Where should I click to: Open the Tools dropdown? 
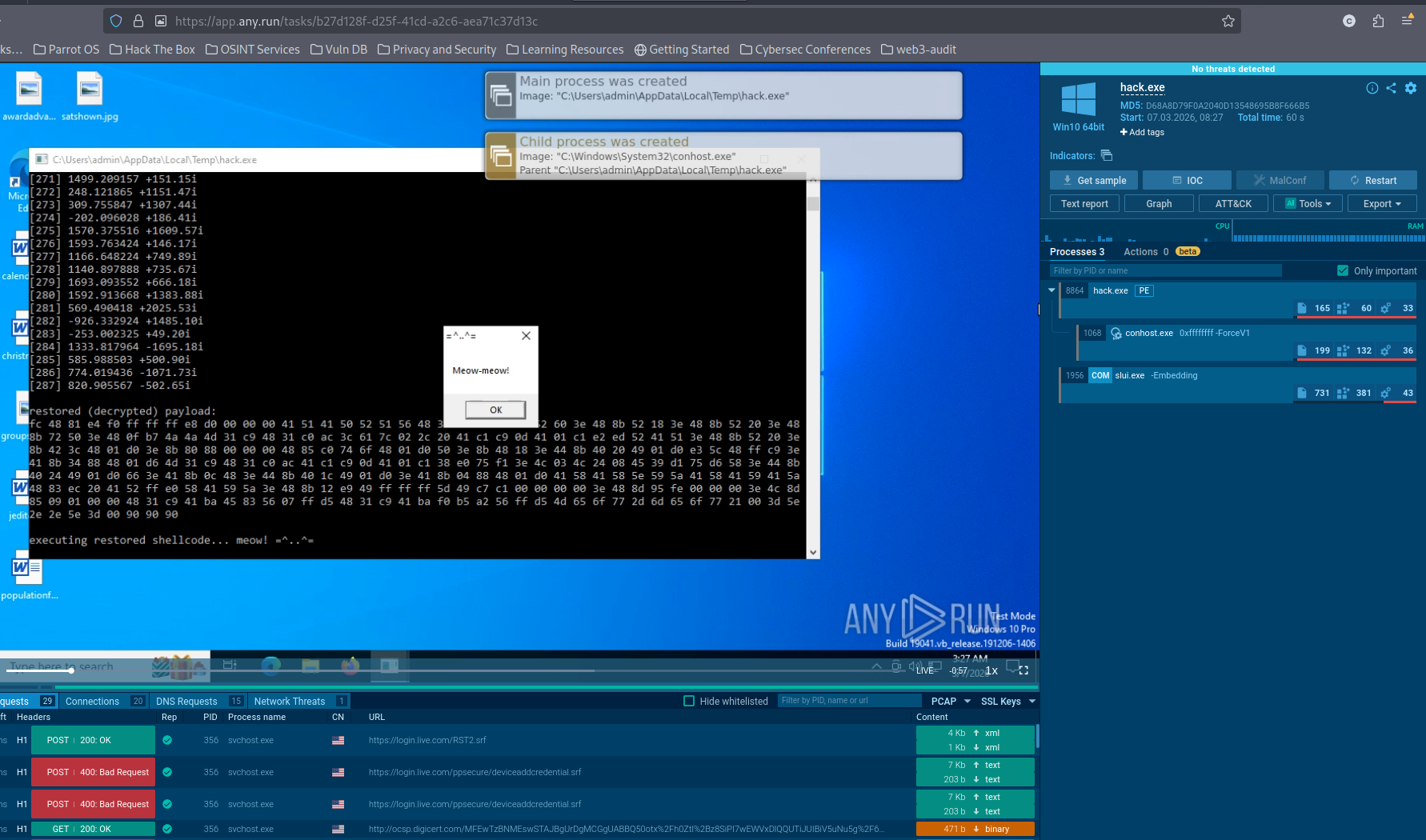click(1307, 203)
